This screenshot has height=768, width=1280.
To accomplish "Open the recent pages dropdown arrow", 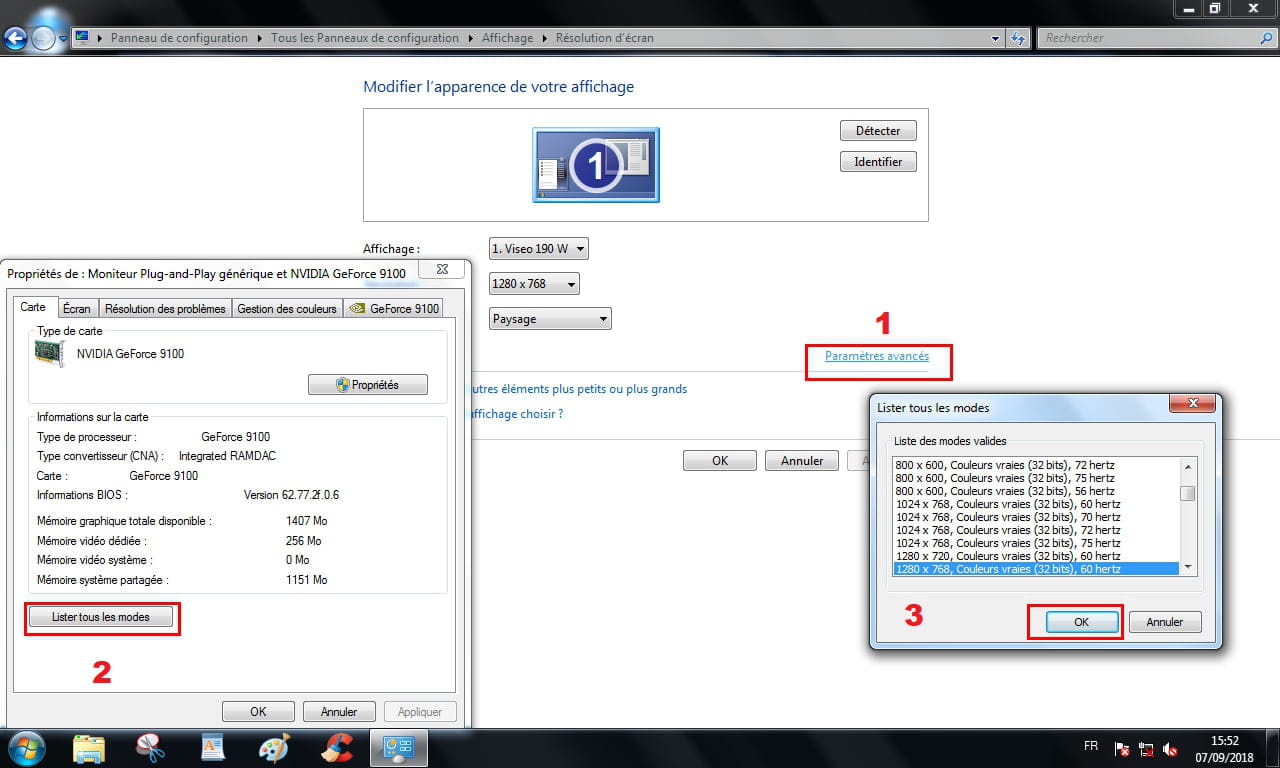I will tap(63, 38).
